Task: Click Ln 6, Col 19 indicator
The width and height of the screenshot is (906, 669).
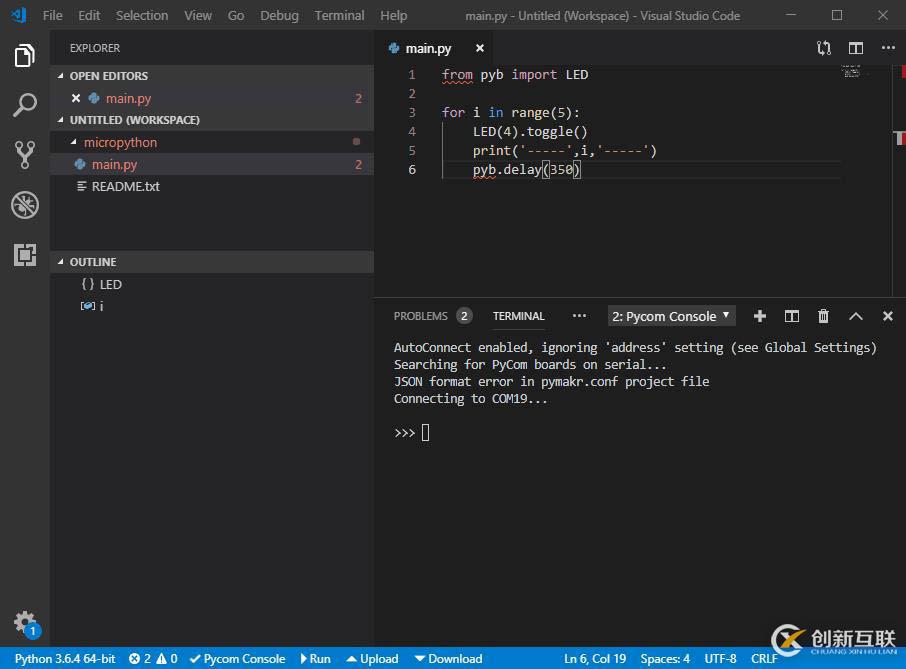Action: tap(595, 659)
